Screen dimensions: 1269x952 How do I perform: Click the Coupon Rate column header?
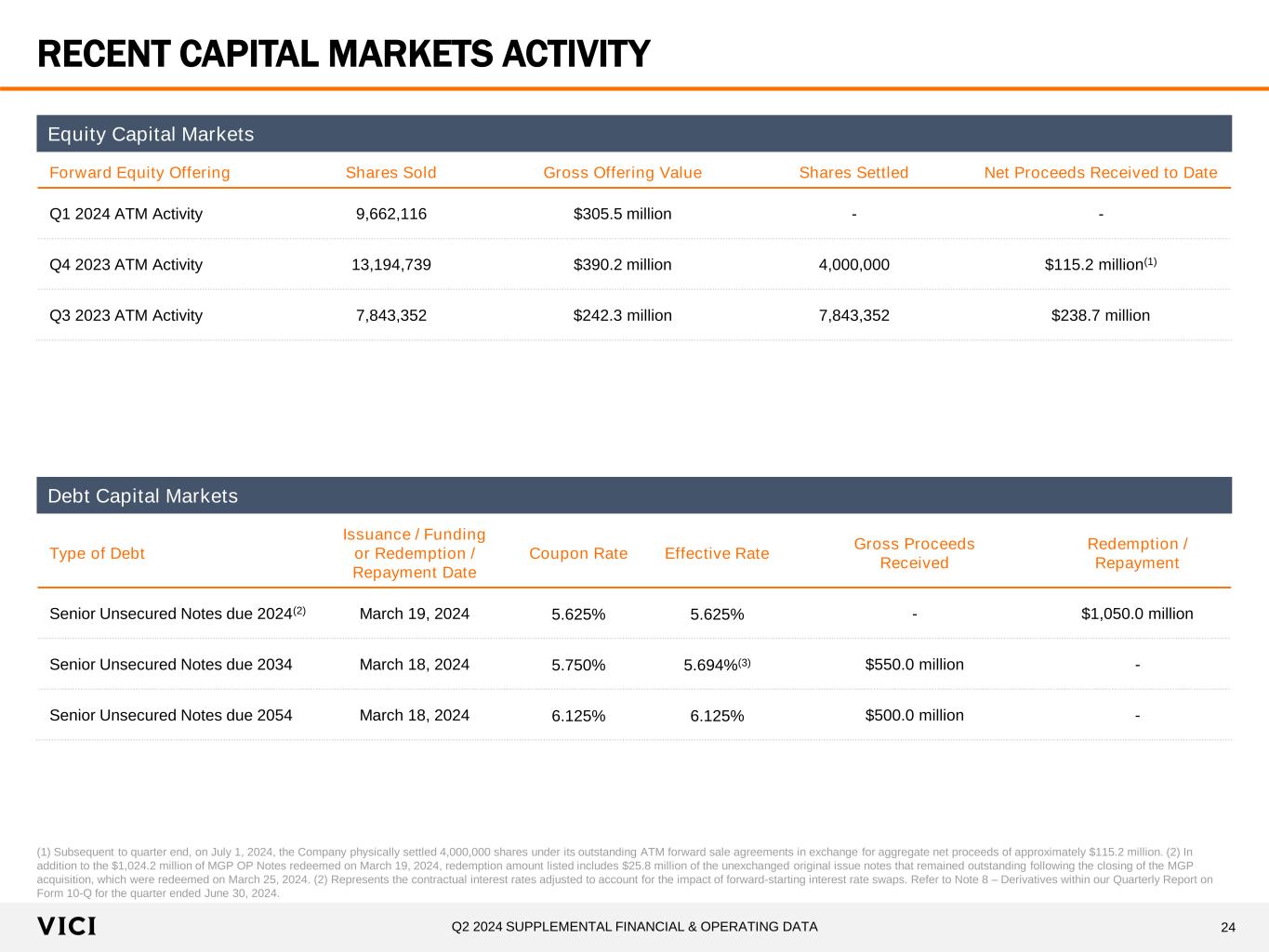click(x=578, y=554)
